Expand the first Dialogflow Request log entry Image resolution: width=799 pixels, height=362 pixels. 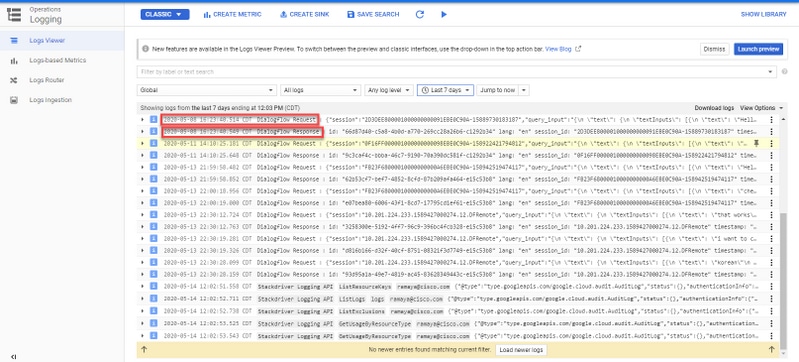(142, 119)
